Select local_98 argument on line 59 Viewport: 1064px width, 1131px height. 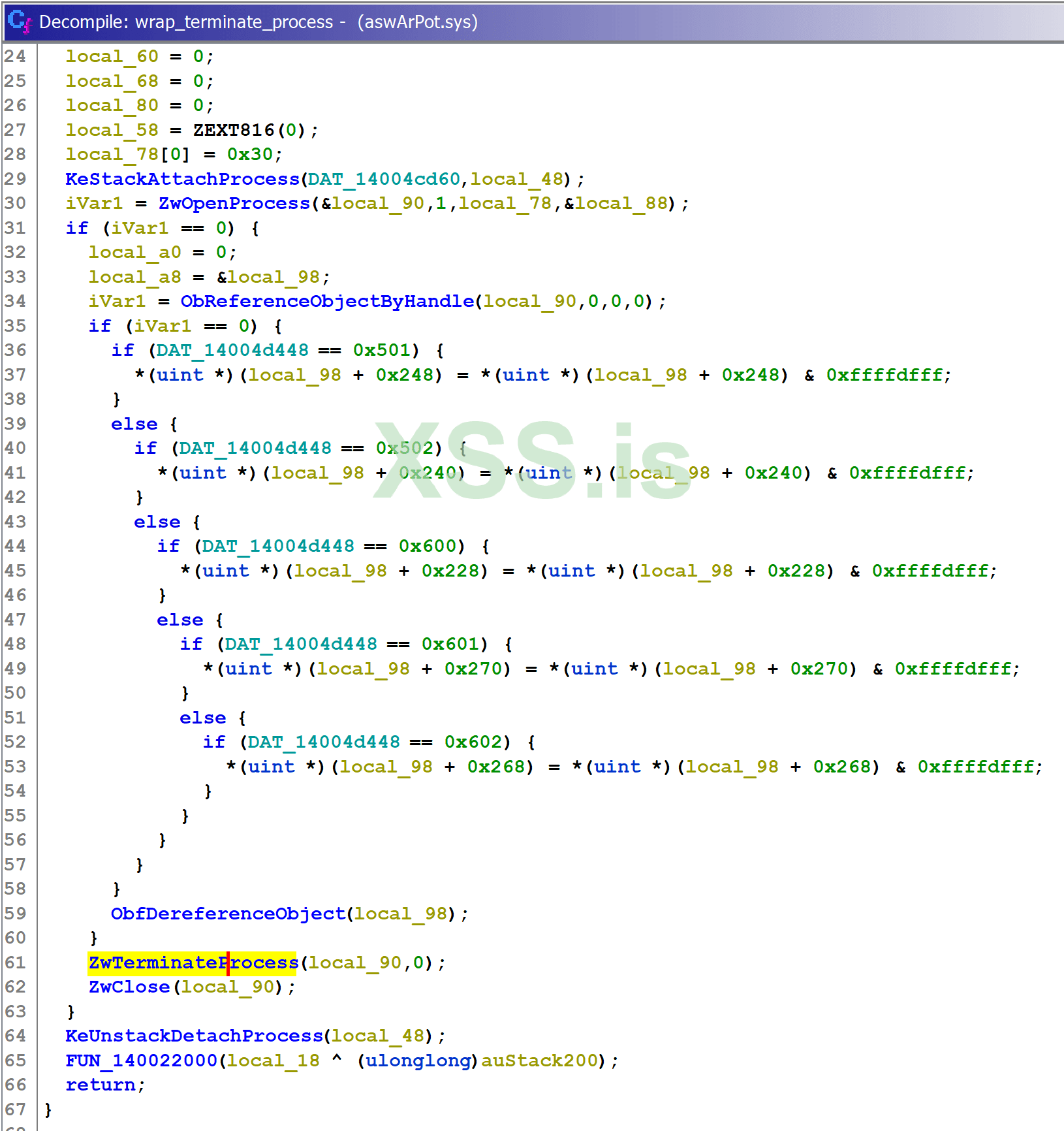(x=400, y=914)
